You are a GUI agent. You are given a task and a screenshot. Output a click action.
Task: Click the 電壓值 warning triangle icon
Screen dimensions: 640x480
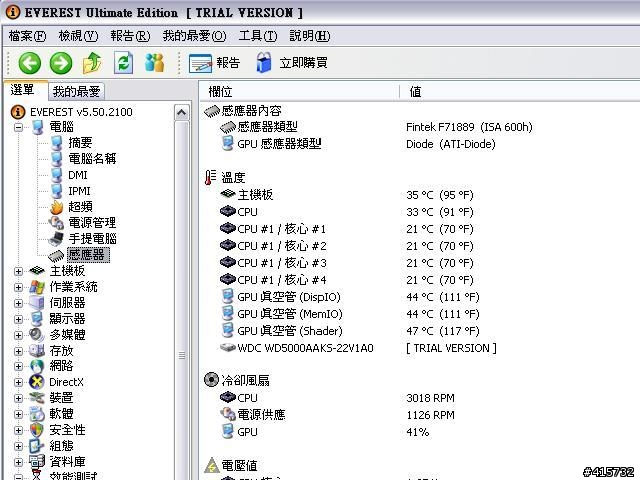tap(211, 465)
